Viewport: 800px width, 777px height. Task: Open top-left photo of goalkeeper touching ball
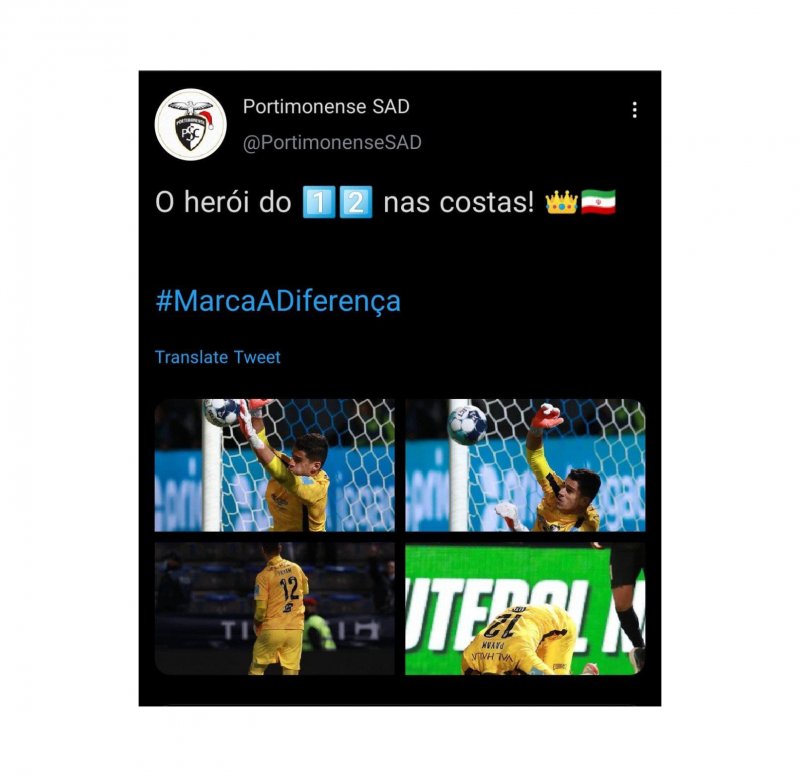coord(274,465)
